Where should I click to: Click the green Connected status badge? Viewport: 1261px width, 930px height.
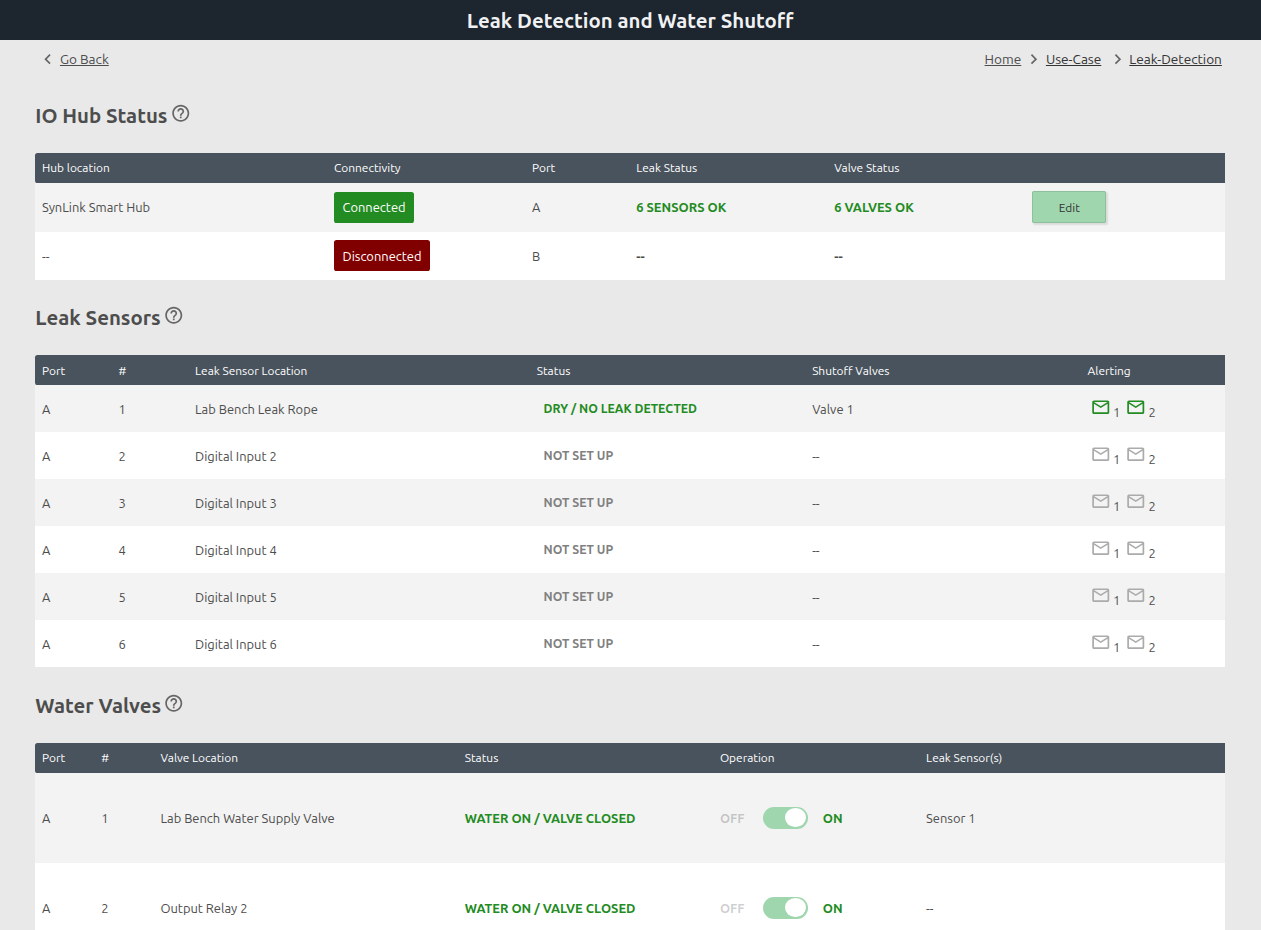[374, 207]
